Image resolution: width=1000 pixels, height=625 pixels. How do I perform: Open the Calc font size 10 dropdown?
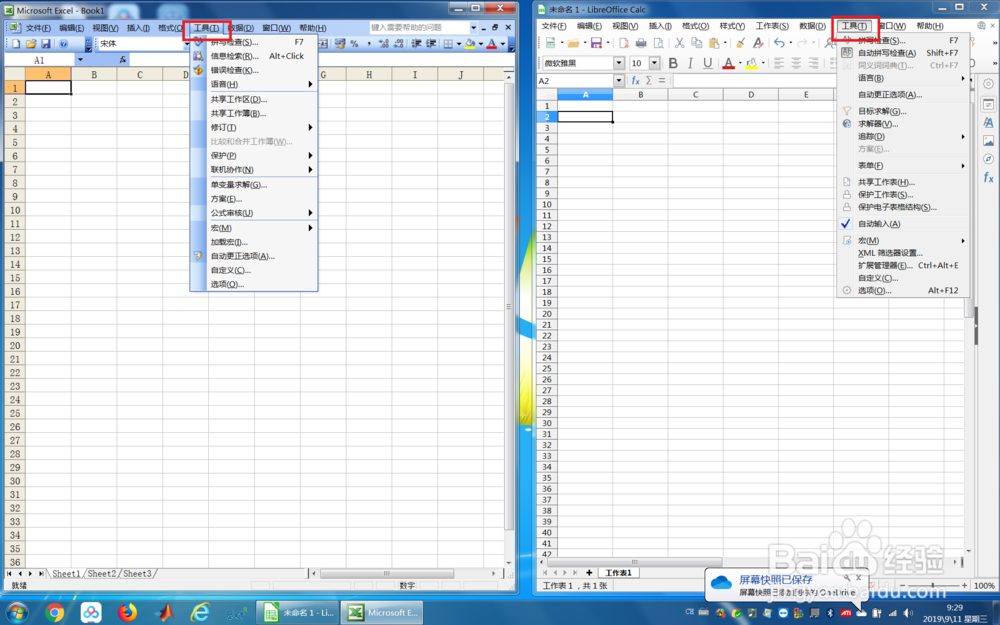tap(654, 63)
